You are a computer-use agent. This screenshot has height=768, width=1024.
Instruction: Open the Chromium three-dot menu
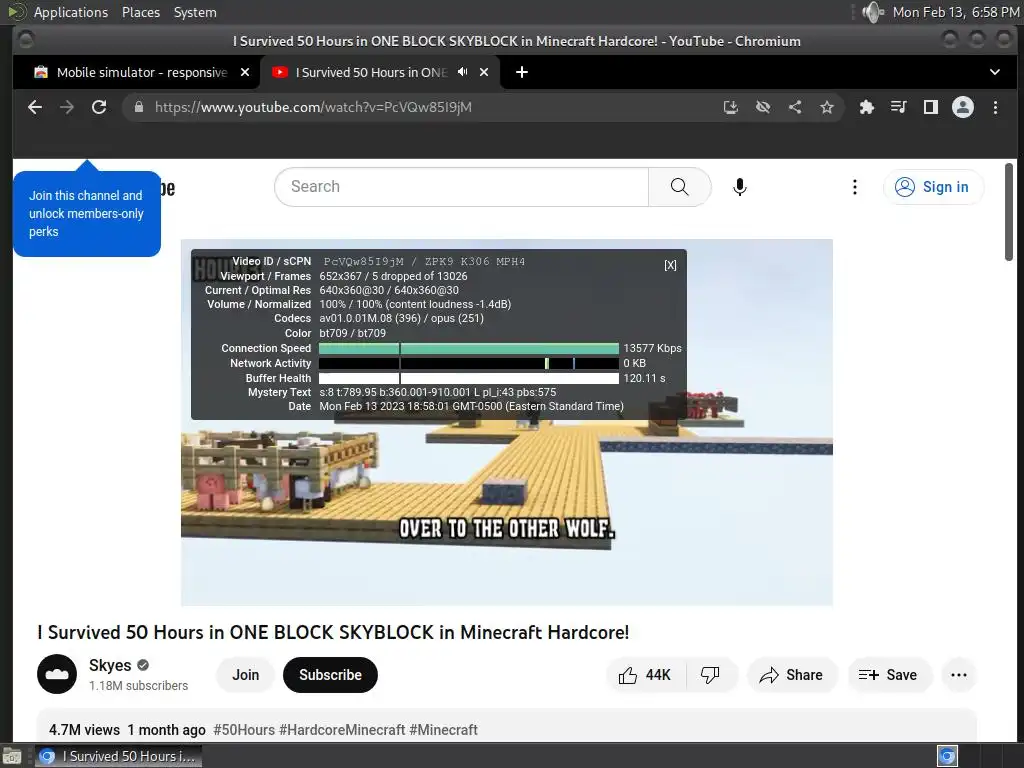[995, 107]
